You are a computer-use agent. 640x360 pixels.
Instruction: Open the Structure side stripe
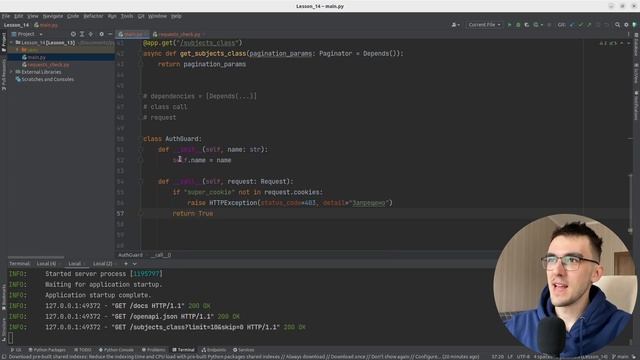click(4, 329)
